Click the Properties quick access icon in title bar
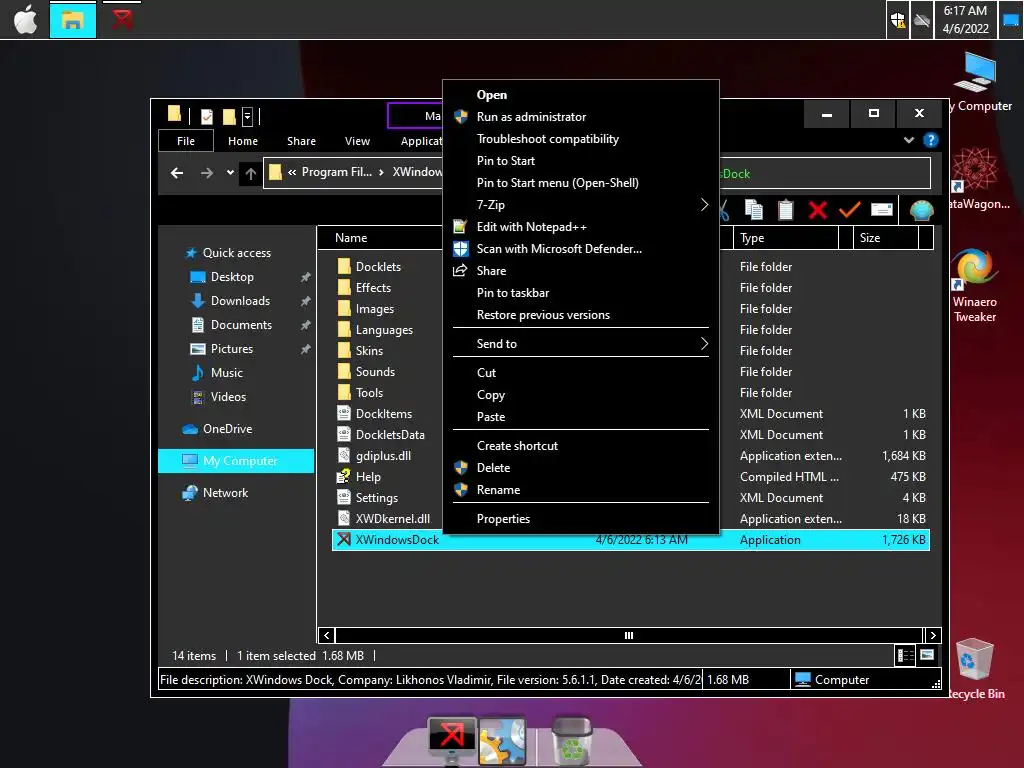This screenshot has width=1024, height=768. click(207, 116)
